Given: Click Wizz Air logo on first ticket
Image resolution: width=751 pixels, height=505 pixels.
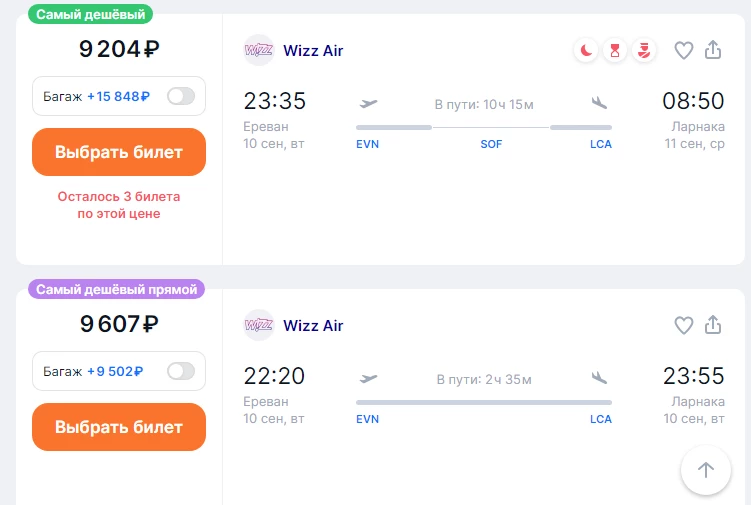Looking at the screenshot, I should pyautogui.click(x=259, y=50).
